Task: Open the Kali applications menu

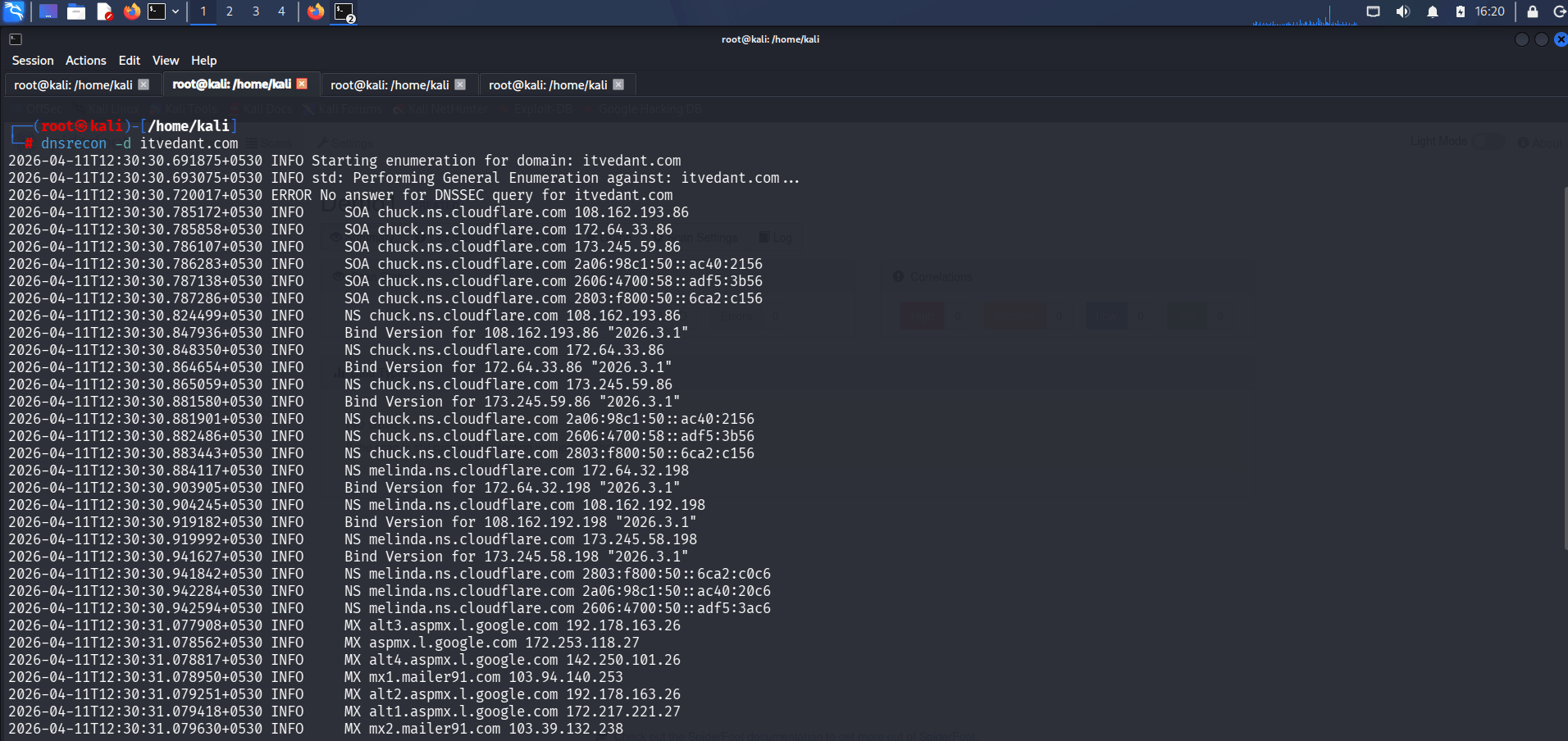Action: (x=14, y=11)
